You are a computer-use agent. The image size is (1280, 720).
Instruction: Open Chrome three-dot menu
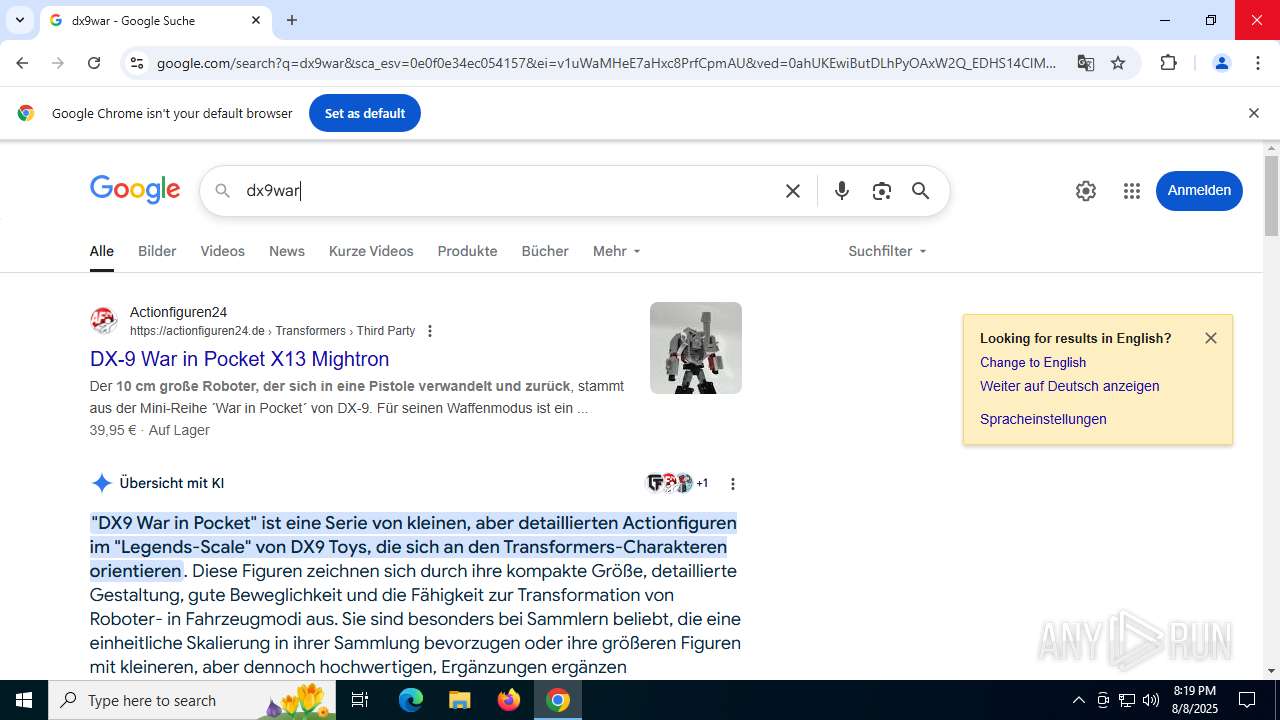[x=1258, y=63]
